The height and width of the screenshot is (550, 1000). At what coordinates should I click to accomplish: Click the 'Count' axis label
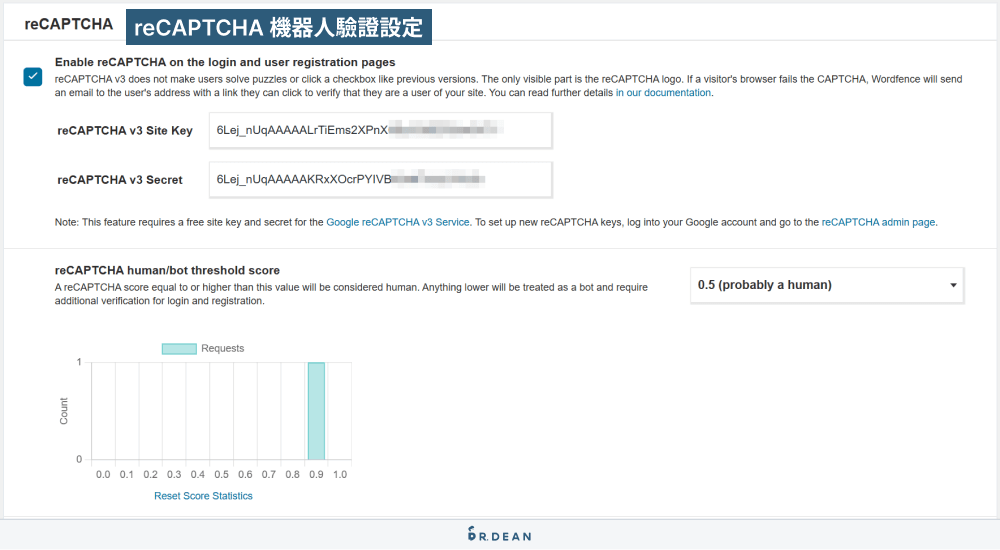click(x=63, y=412)
